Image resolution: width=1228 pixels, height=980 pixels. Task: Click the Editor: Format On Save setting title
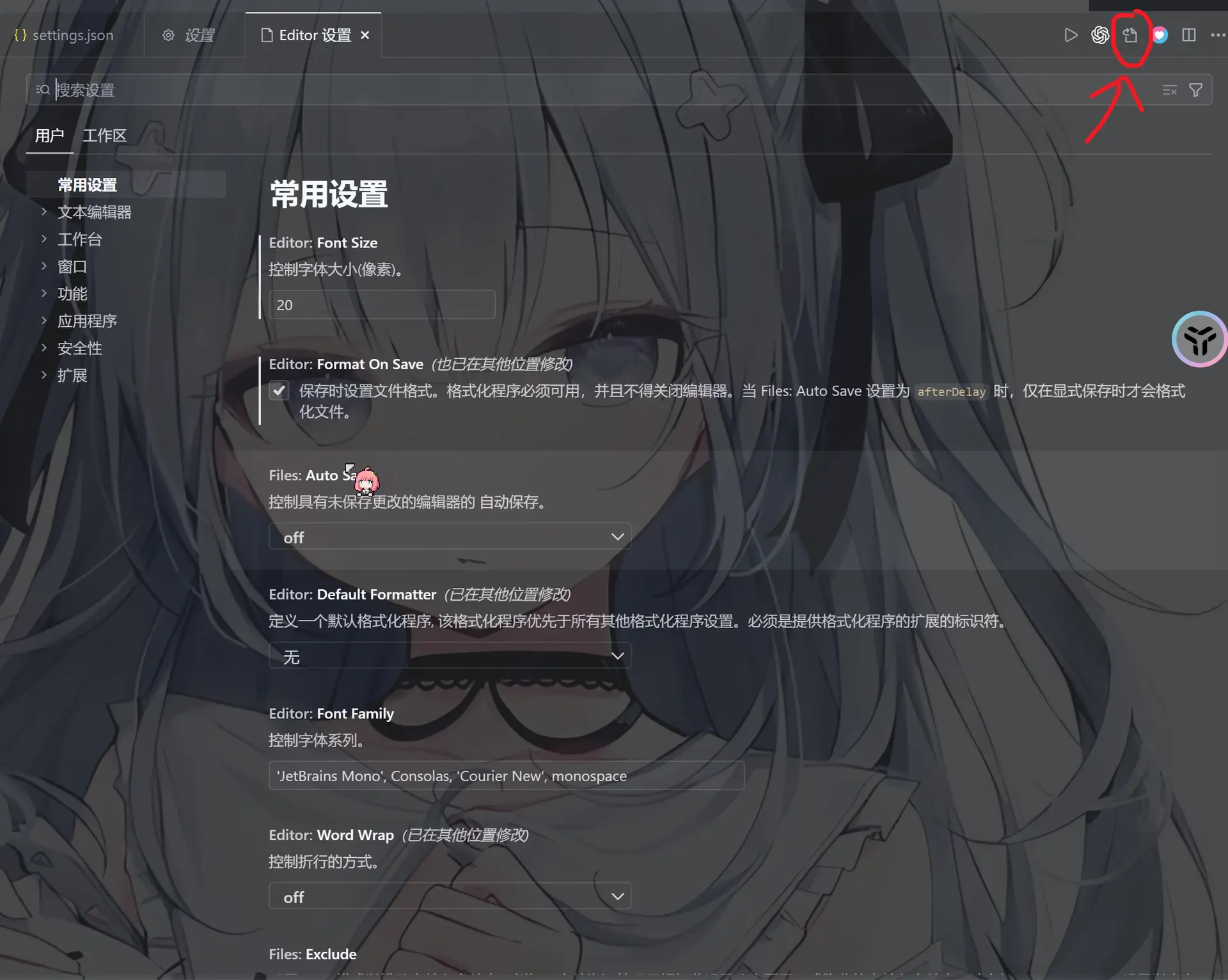[x=346, y=365]
